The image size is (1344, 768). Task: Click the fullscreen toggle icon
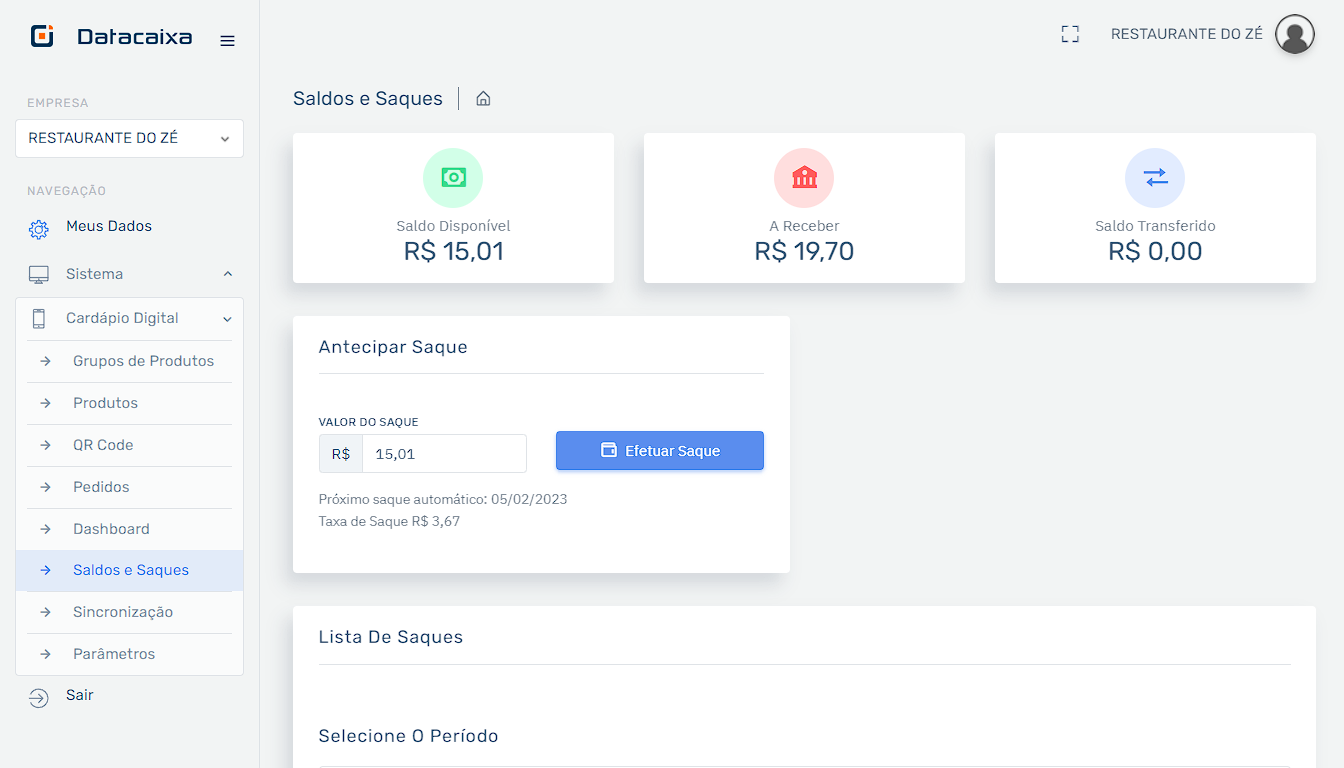(1070, 34)
